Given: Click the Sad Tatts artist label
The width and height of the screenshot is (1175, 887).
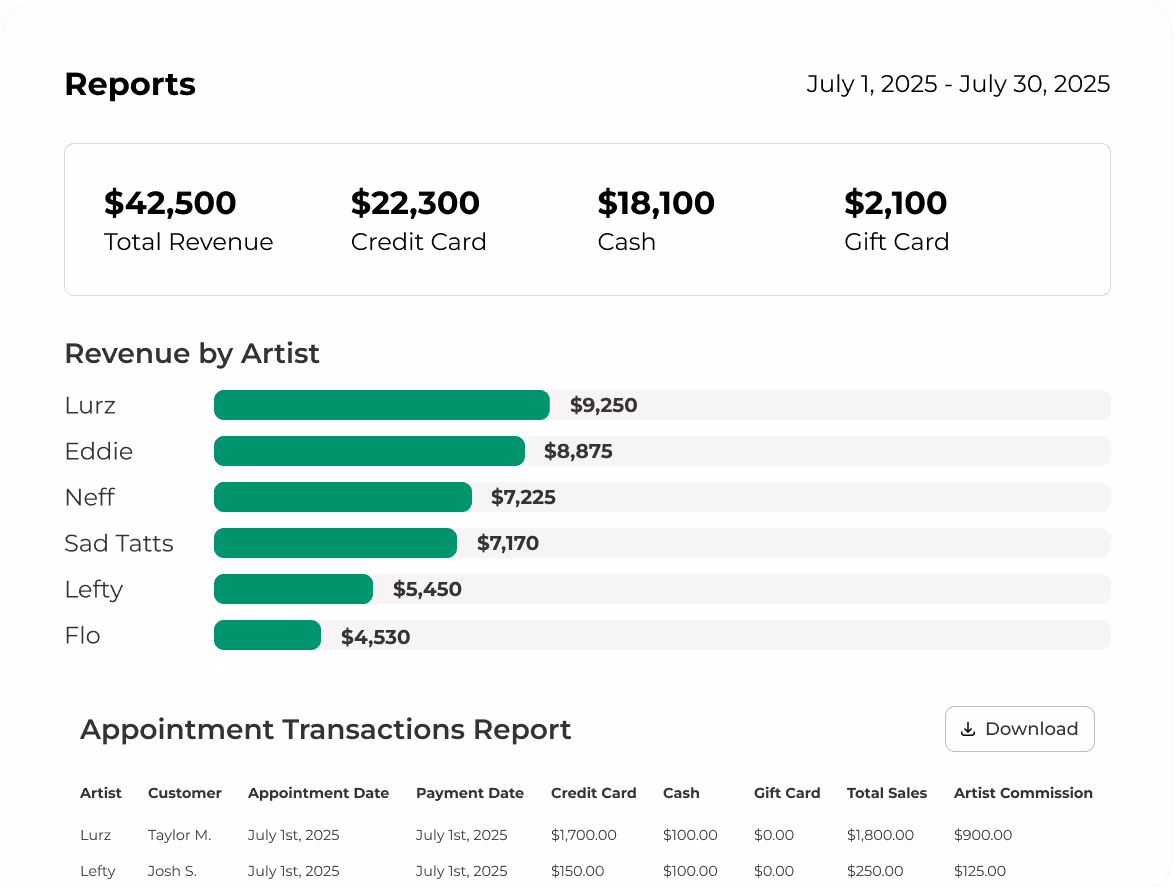Looking at the screenshot, I should click(x=119, y=543).
